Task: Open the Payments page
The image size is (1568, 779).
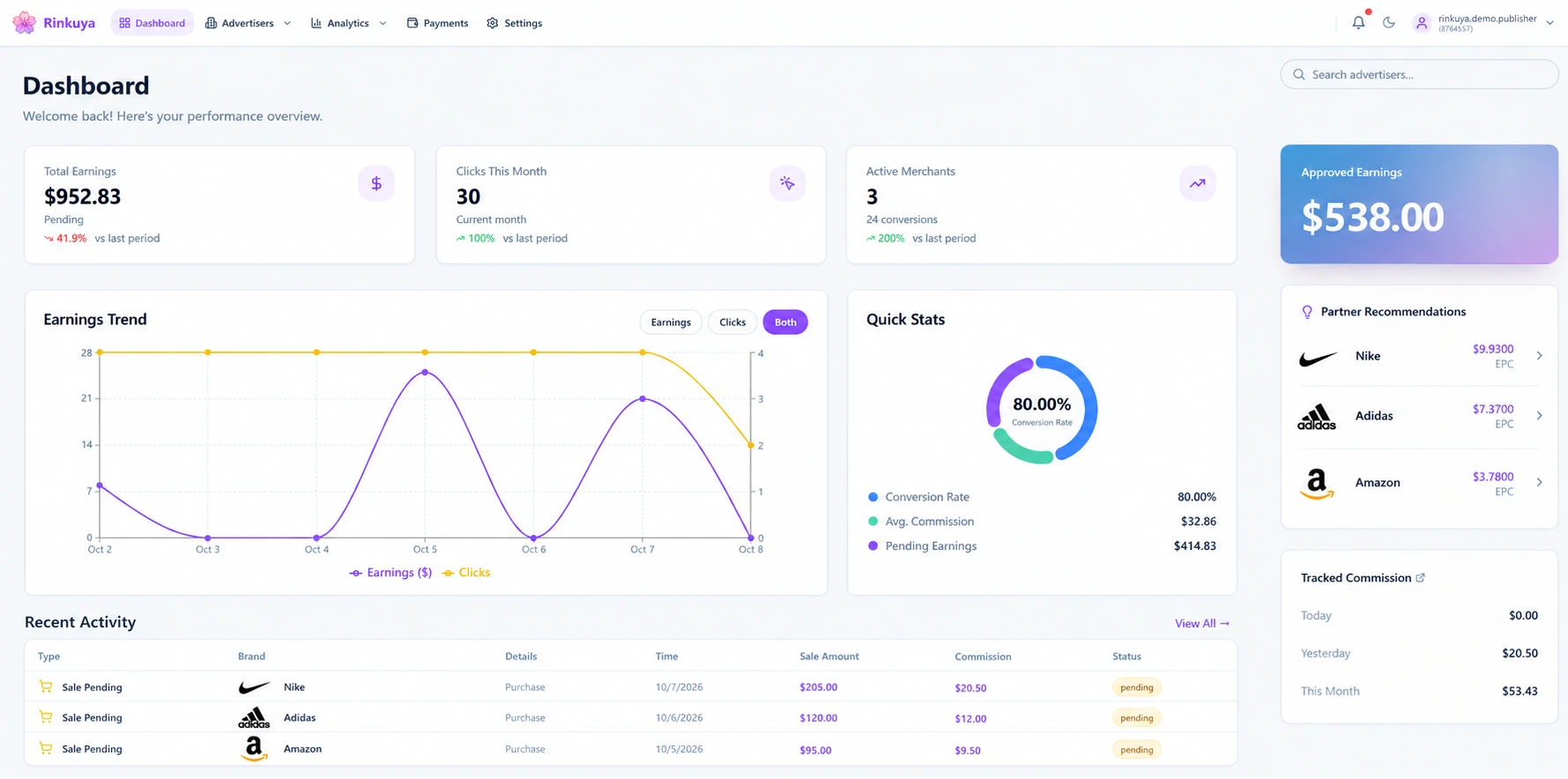Action: pos(437,23)
